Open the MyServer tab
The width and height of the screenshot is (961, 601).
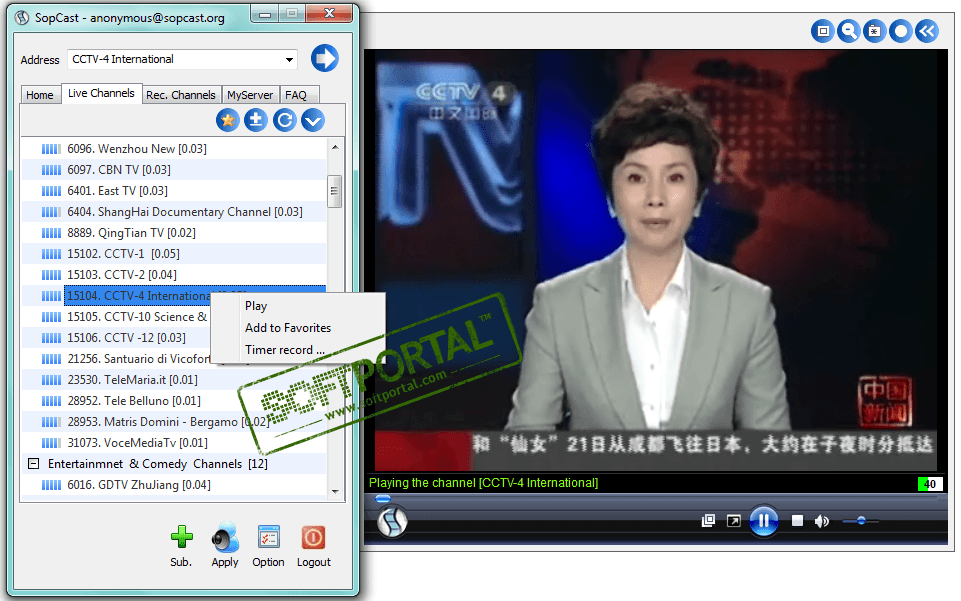(x=250, y=95)
